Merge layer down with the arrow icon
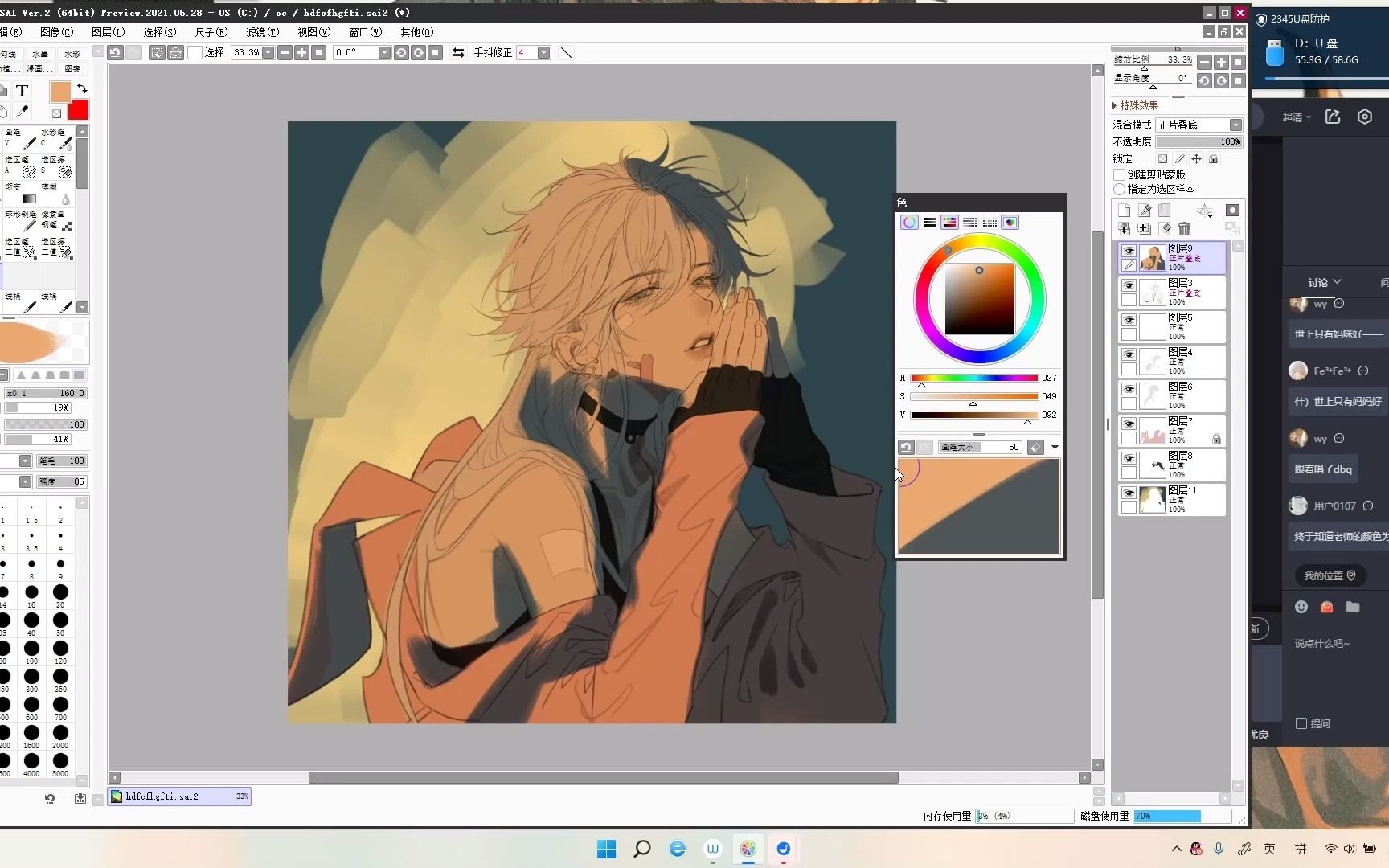 [1124, 229]
